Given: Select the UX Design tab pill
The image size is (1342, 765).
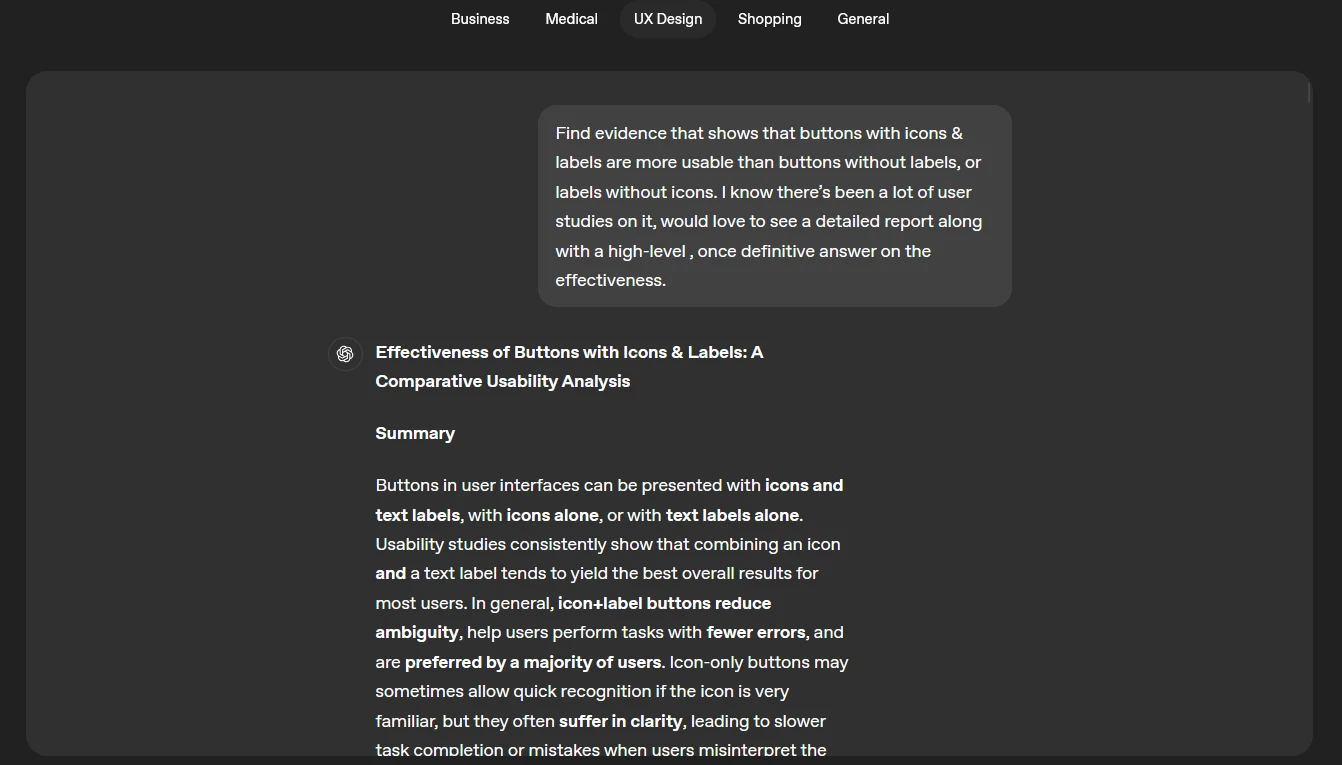Looking at the screenshot, I should [x=668, y=19].
